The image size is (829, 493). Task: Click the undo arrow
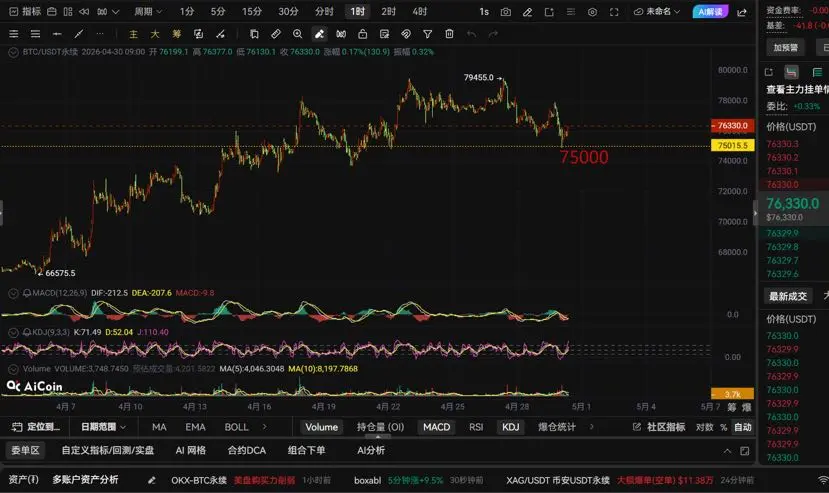coord(471,34)
